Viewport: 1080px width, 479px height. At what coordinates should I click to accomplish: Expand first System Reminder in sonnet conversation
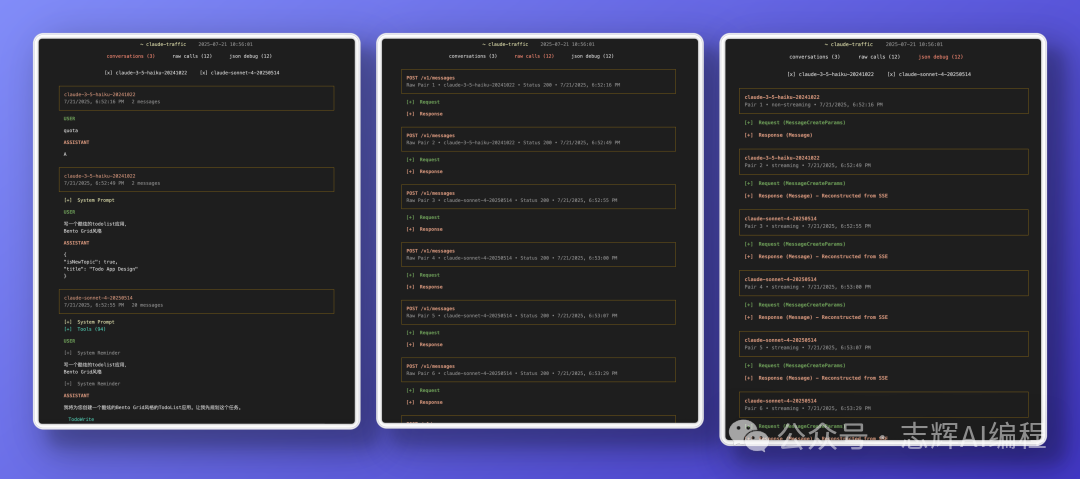[92, 353]
